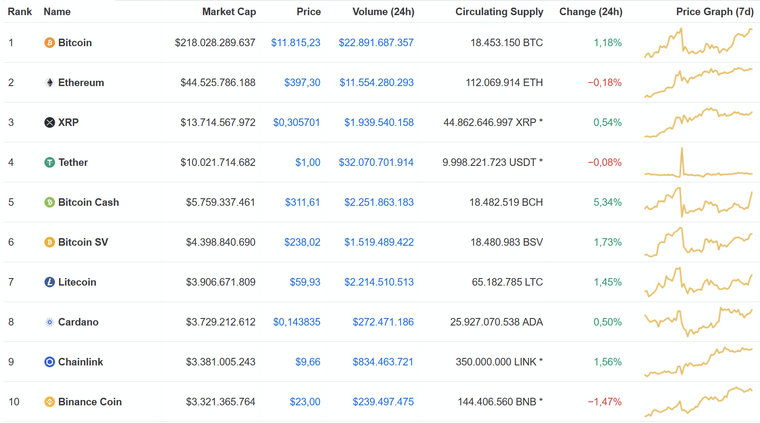Image resolution: width=760 pixels, height=423 pixels.
Task: Click Bitcoin volume $22.891.687.357
Action: pos(376,43)
